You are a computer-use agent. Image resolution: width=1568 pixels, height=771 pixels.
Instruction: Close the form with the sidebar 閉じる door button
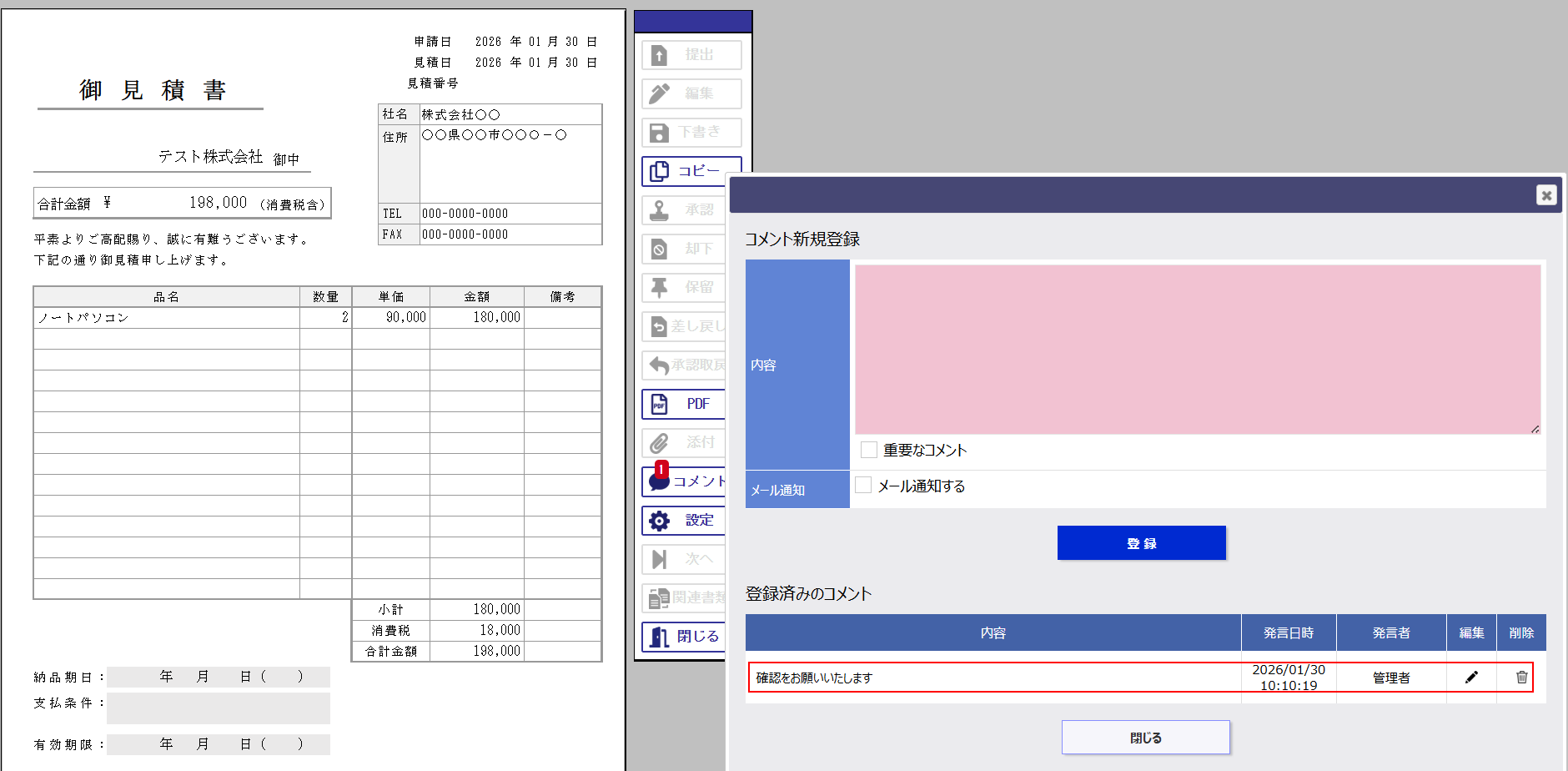tap(684, 637)
